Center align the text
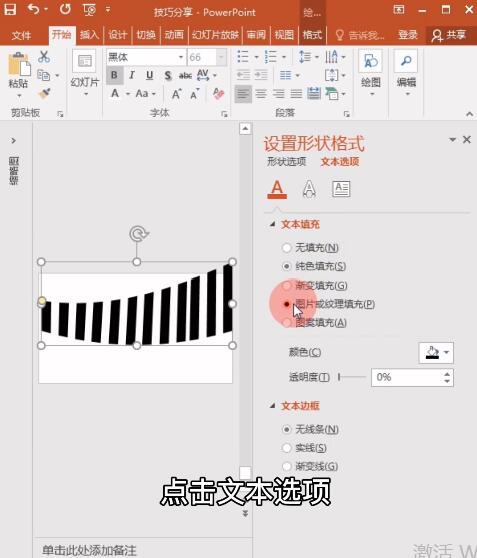The width and height of the screenshot is (477, 558). (x=261, y=94)
